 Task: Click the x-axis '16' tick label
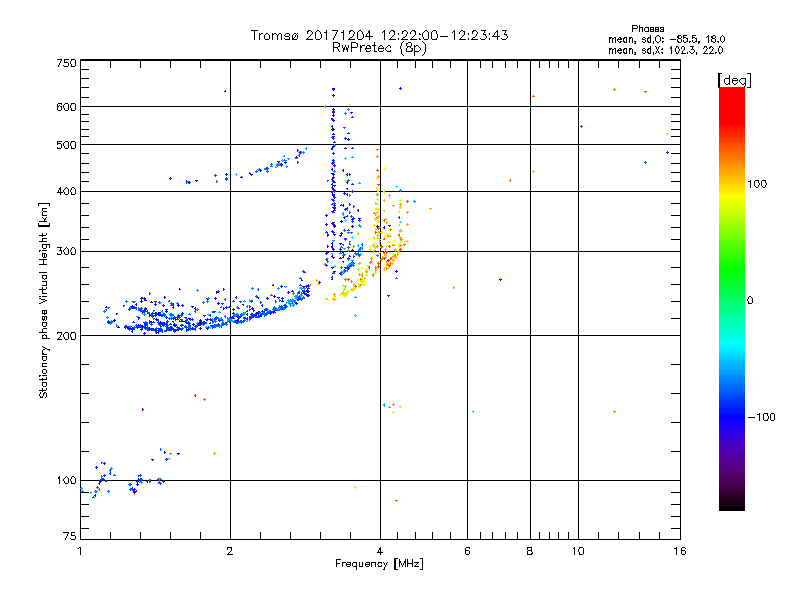click(680, 551)
